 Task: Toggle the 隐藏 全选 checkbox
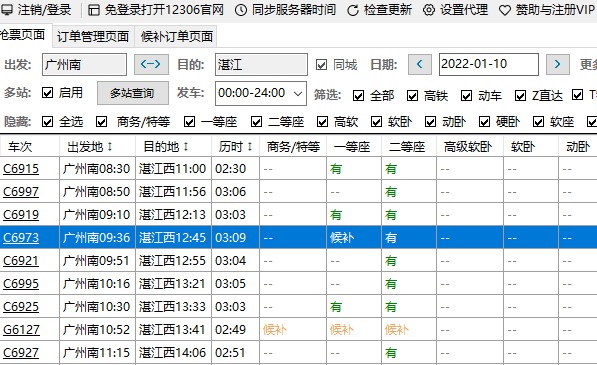[x=47, y=122]
